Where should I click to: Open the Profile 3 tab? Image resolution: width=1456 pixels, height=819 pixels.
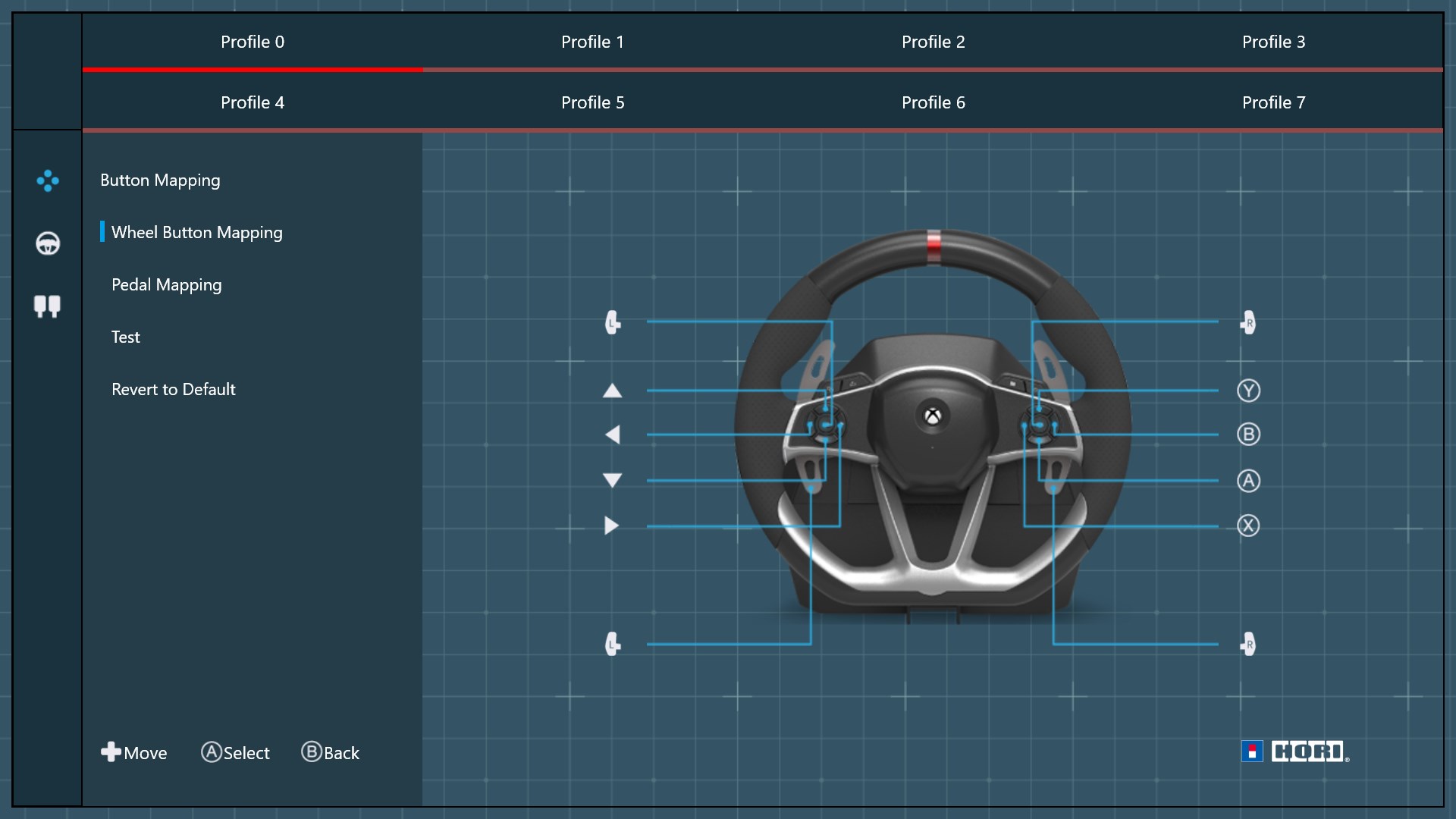coord(1273,42)
